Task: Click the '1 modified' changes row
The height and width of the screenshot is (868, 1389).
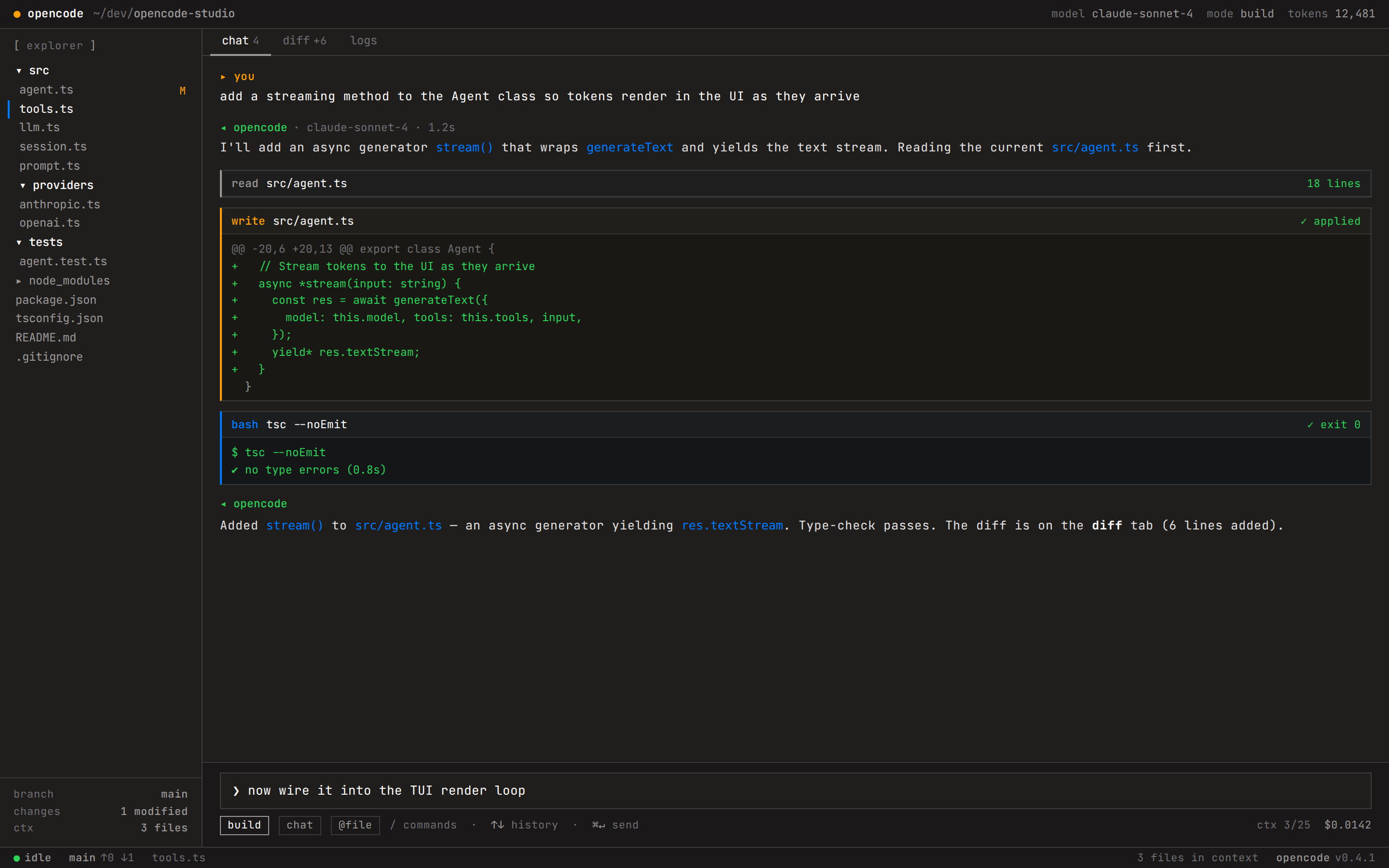Action: (x=100, y=812)
